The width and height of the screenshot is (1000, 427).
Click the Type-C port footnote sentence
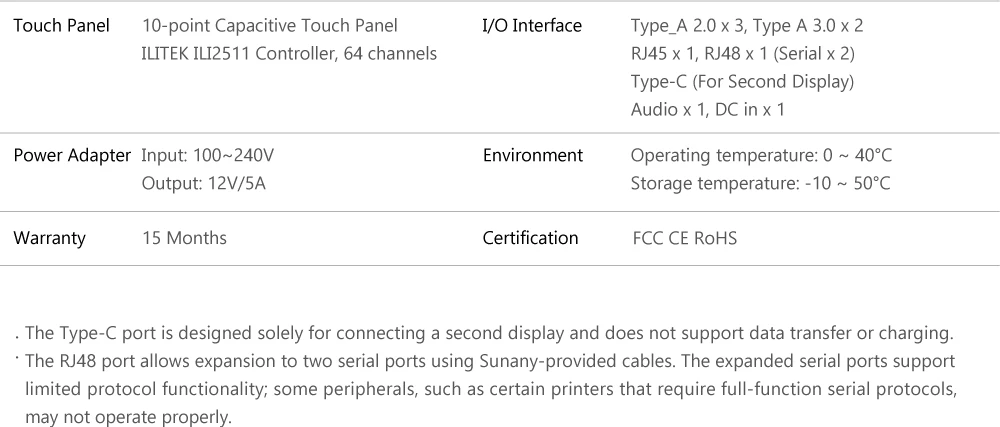pos(489,333)
